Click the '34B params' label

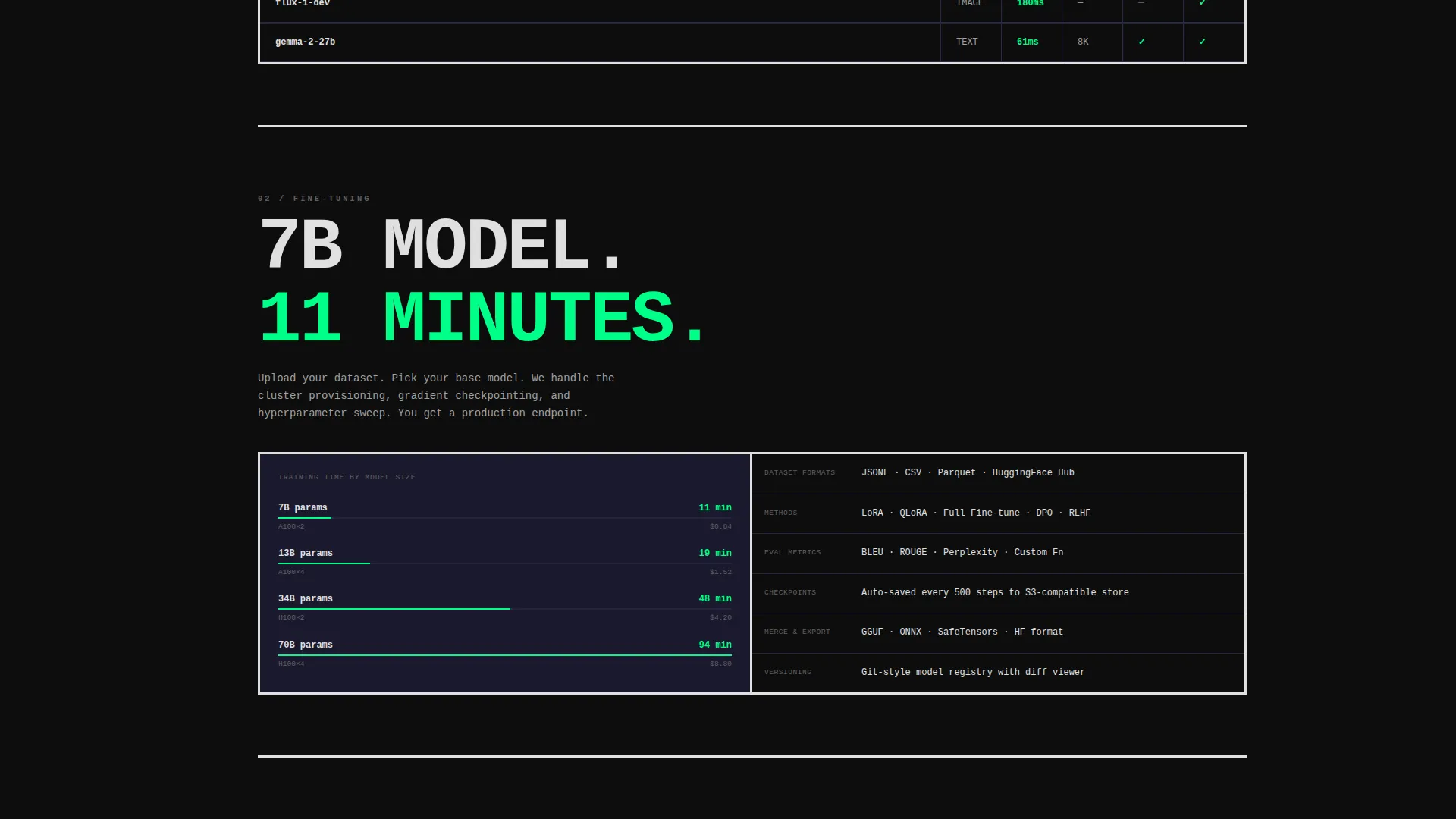click(x=306, y=598)
